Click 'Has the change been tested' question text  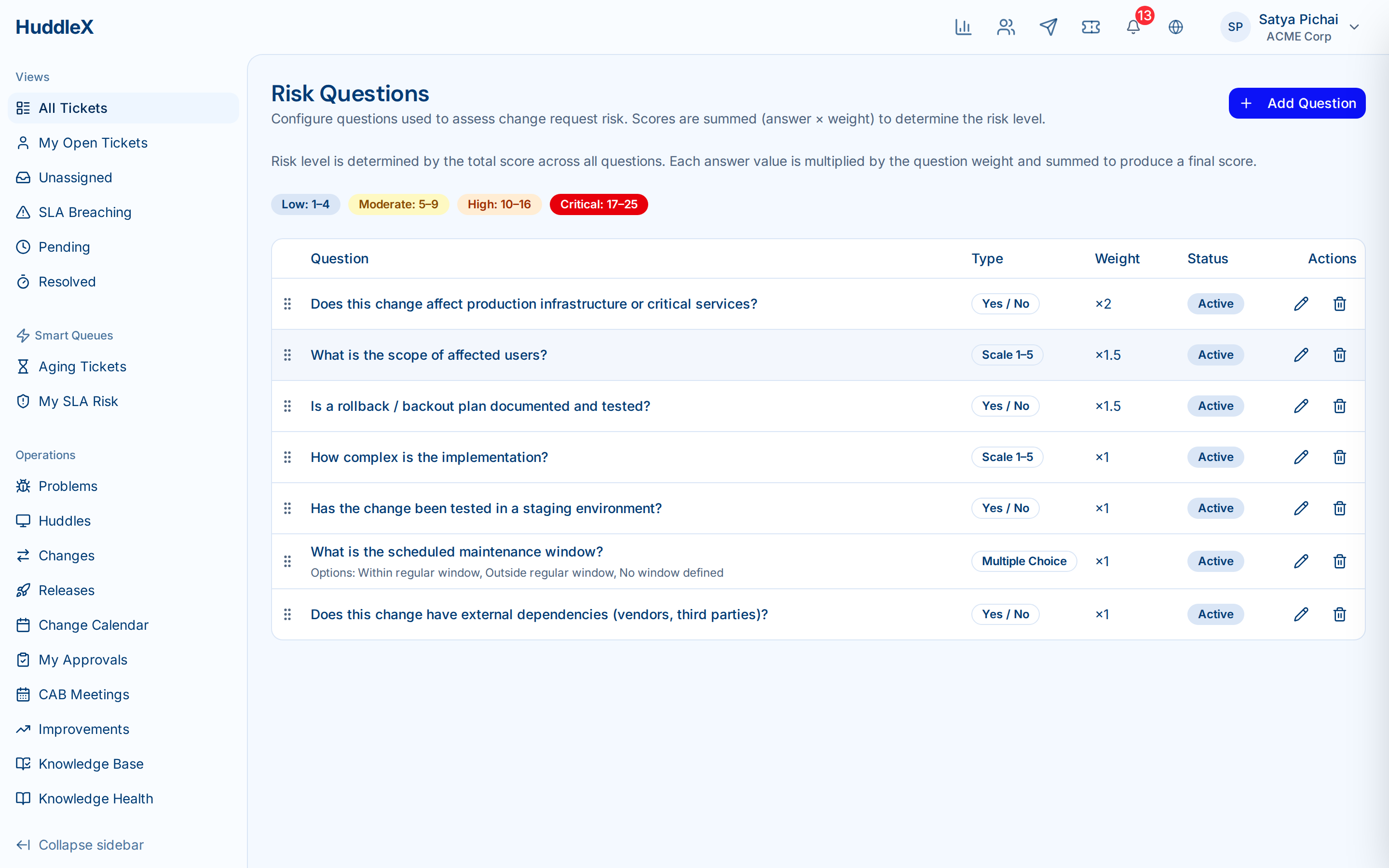[x=486, y=508]
